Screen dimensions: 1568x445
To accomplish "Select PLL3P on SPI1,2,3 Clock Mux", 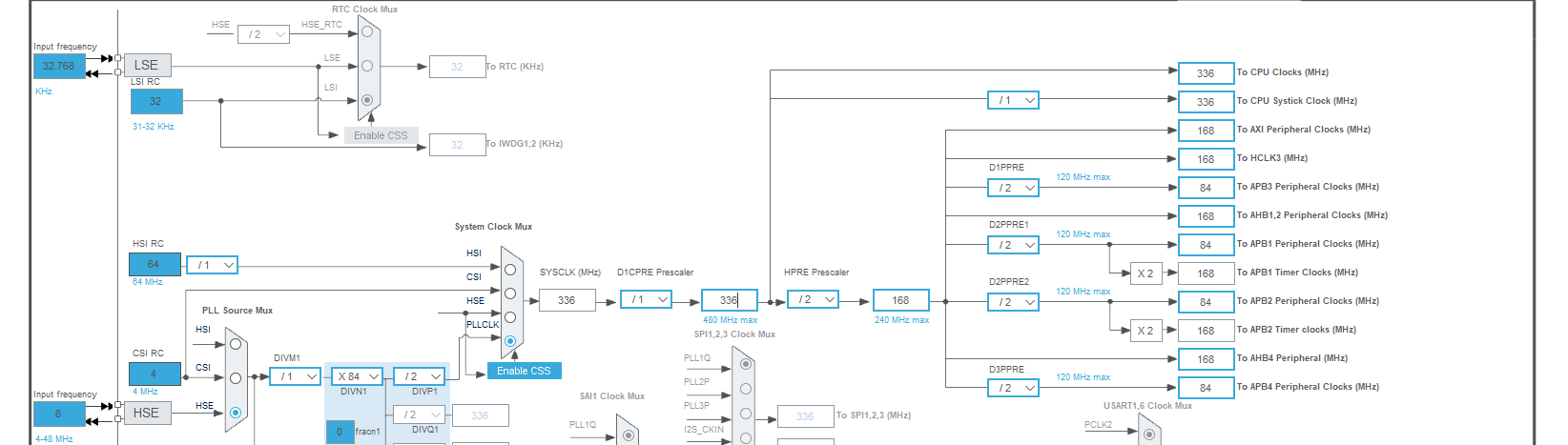I will pyautogui.click(x=746, y=414).
